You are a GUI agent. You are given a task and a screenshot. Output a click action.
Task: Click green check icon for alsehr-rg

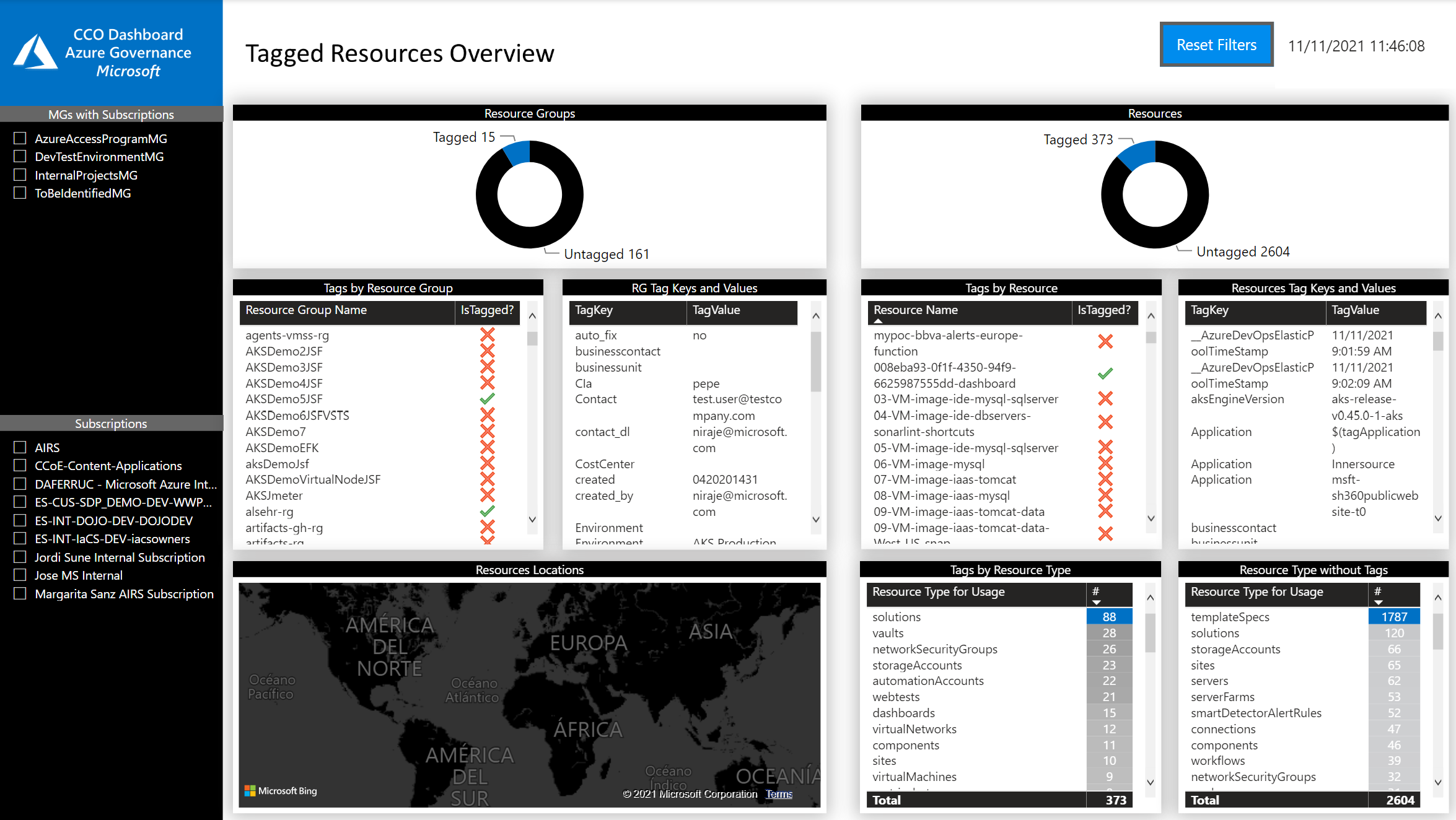point(488,512)
